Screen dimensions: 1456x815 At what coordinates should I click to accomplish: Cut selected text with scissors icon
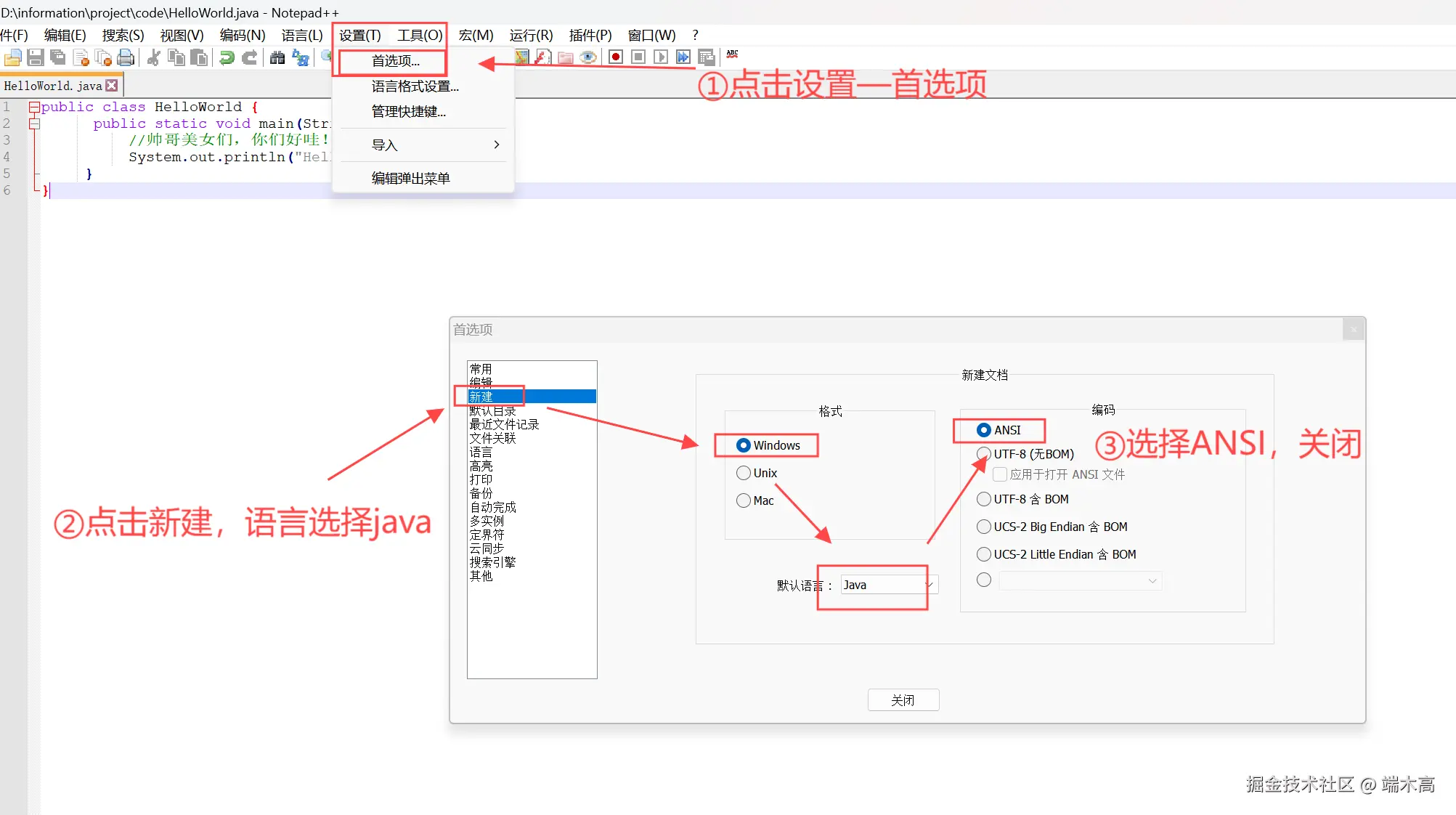click(154, 57)
